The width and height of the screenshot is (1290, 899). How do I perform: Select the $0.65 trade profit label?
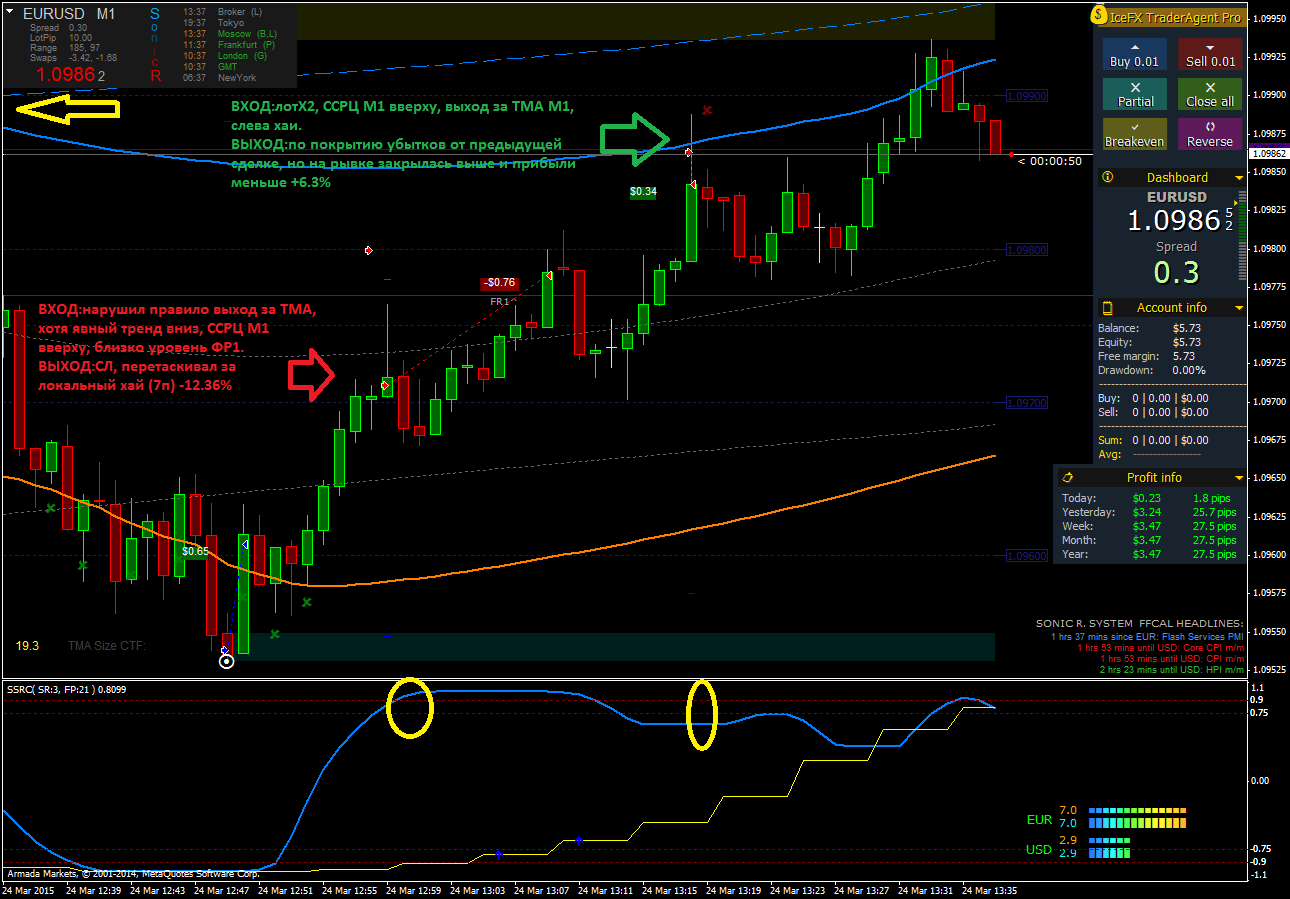click(195, 550)
